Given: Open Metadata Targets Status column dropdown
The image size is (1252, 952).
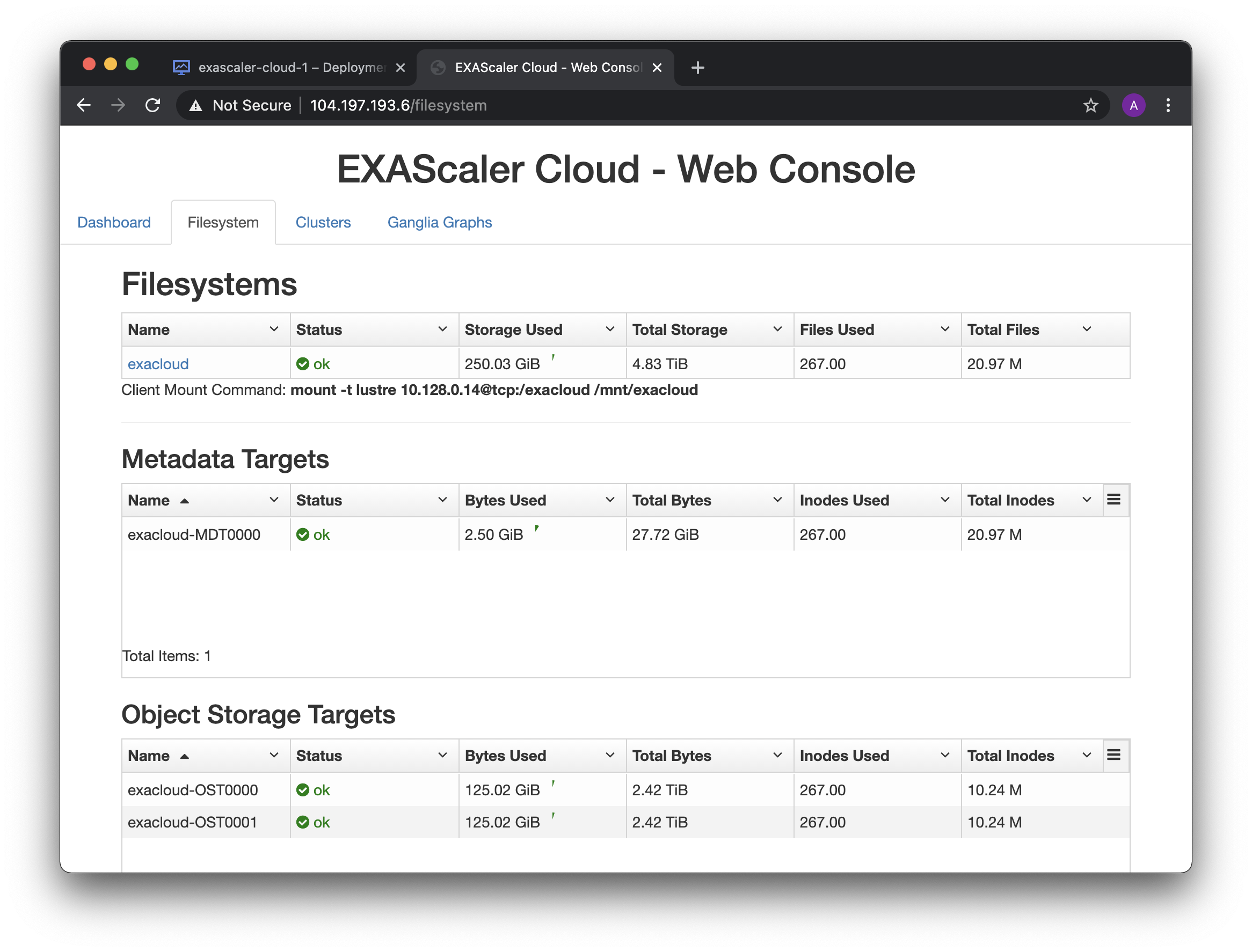Looking at the screenshot, I should coord(442,500).
